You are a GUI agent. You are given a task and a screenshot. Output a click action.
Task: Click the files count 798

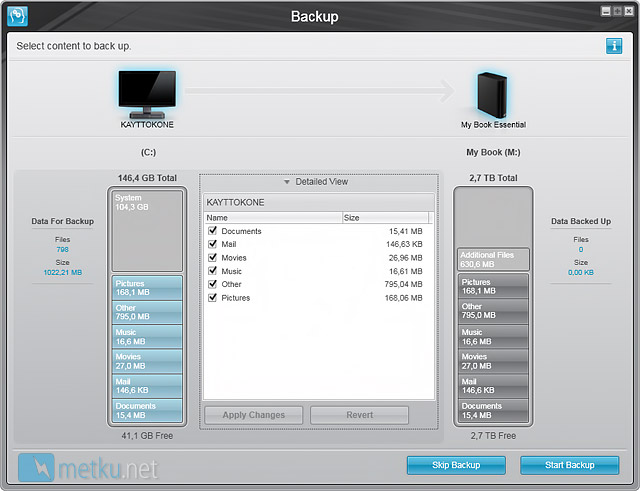point(62,249)
